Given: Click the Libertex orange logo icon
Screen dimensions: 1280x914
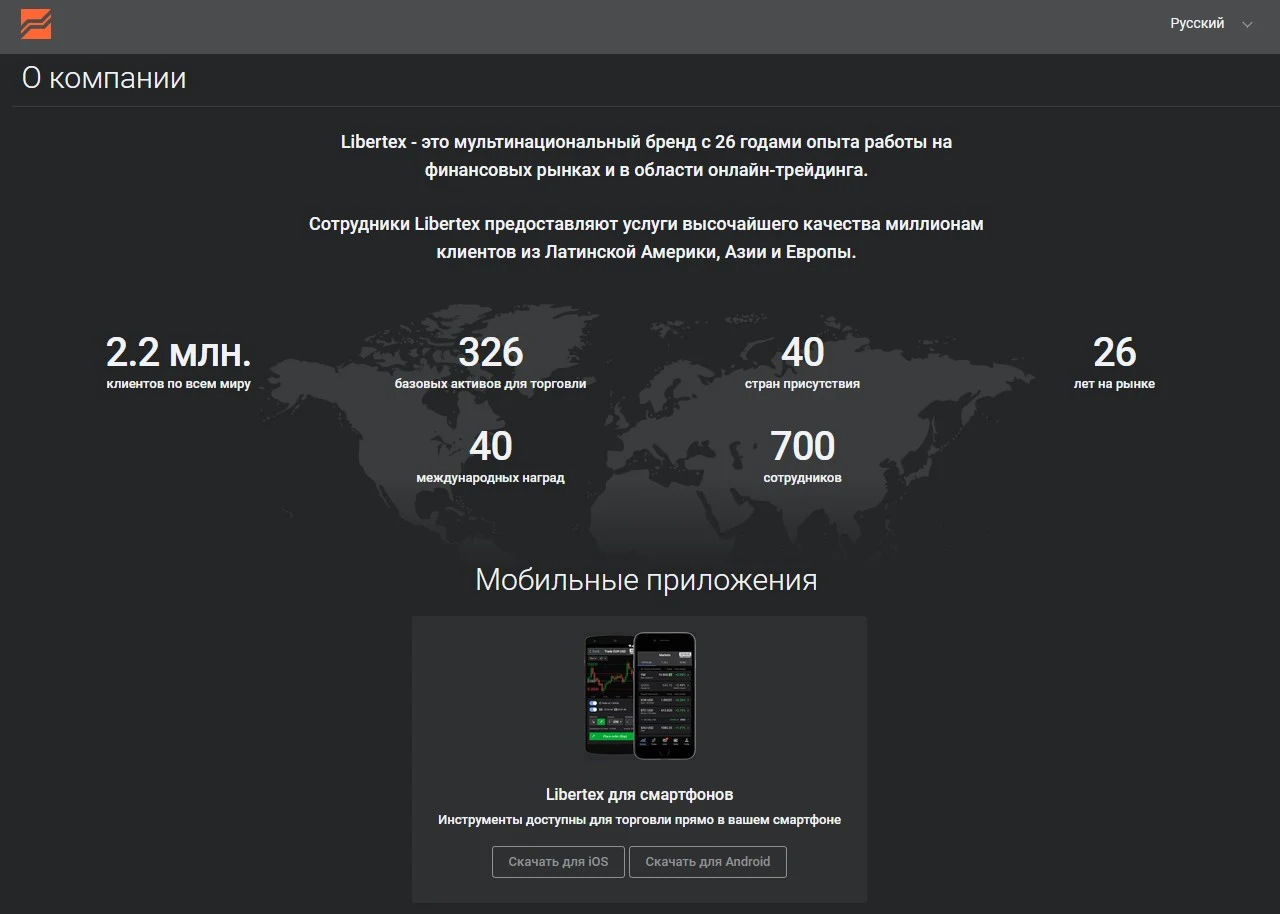Looking at the screenshot, I should tap(36, 24).
